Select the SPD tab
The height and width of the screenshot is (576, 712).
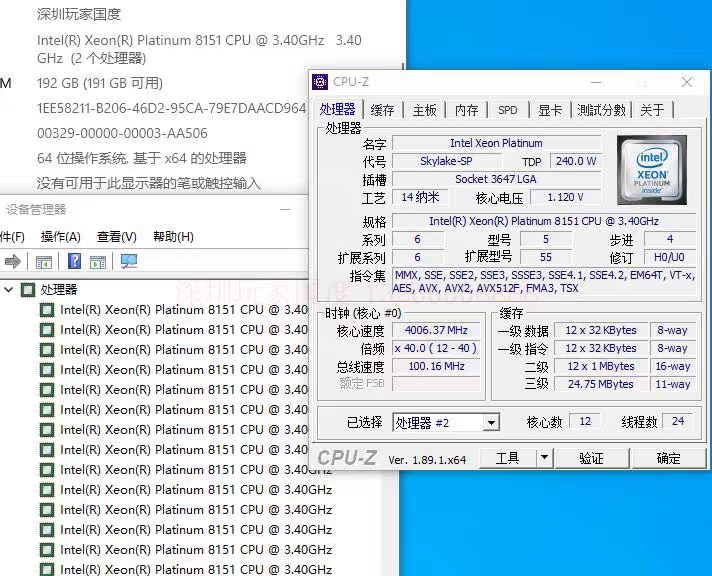click(508, 110)
